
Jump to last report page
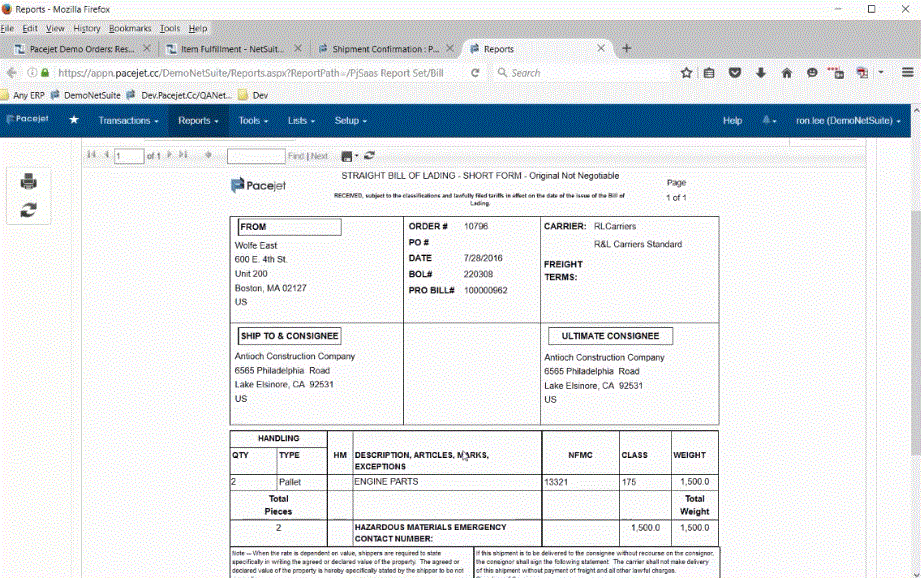coord(183,155)
